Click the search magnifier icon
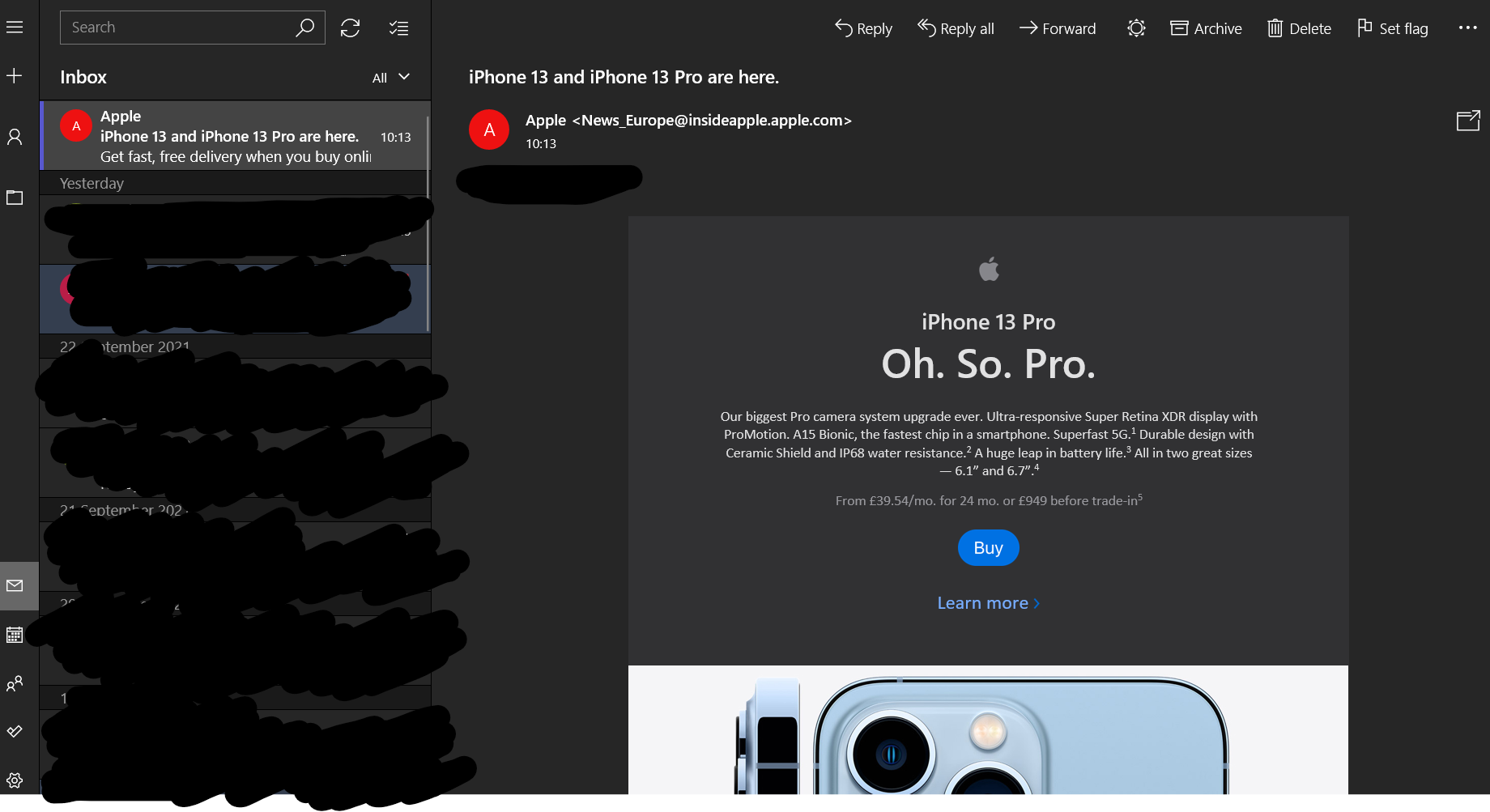 (304, 28)
